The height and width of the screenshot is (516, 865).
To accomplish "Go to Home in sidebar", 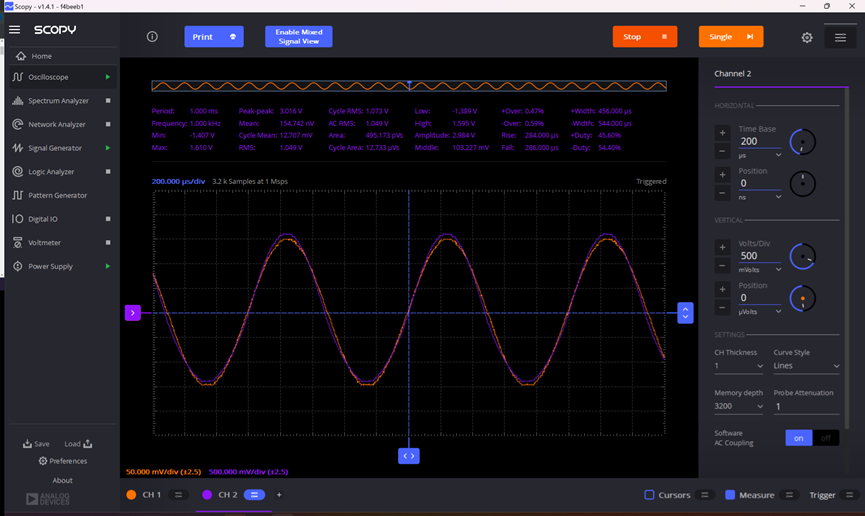I will 41,56.
